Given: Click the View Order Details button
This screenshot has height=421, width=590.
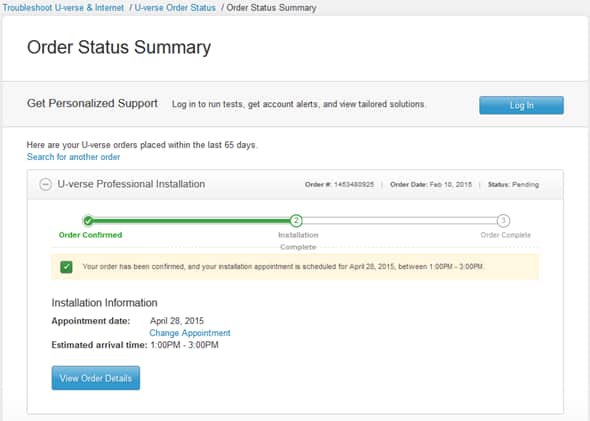Looking at the screenshot, I should point(96,378).
